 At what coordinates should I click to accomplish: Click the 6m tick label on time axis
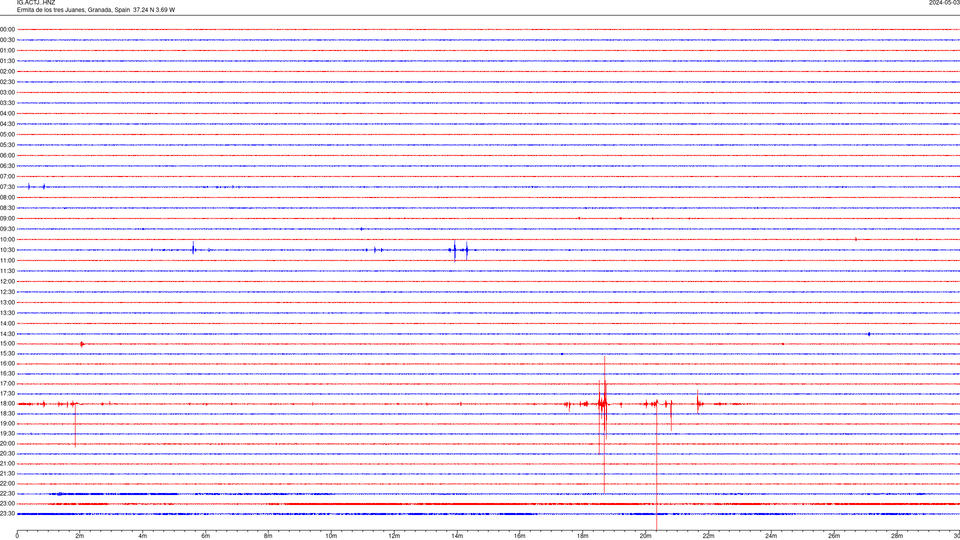tap(205, 536)
